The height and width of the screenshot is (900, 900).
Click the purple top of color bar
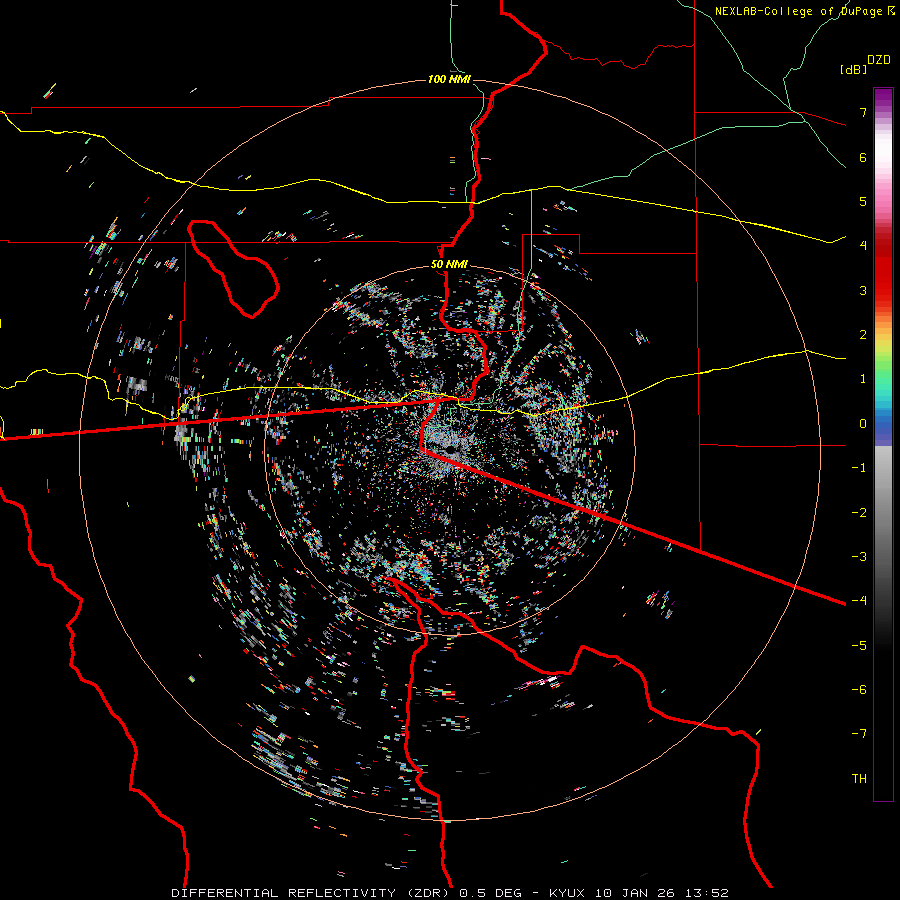click(x=883, y=98)
